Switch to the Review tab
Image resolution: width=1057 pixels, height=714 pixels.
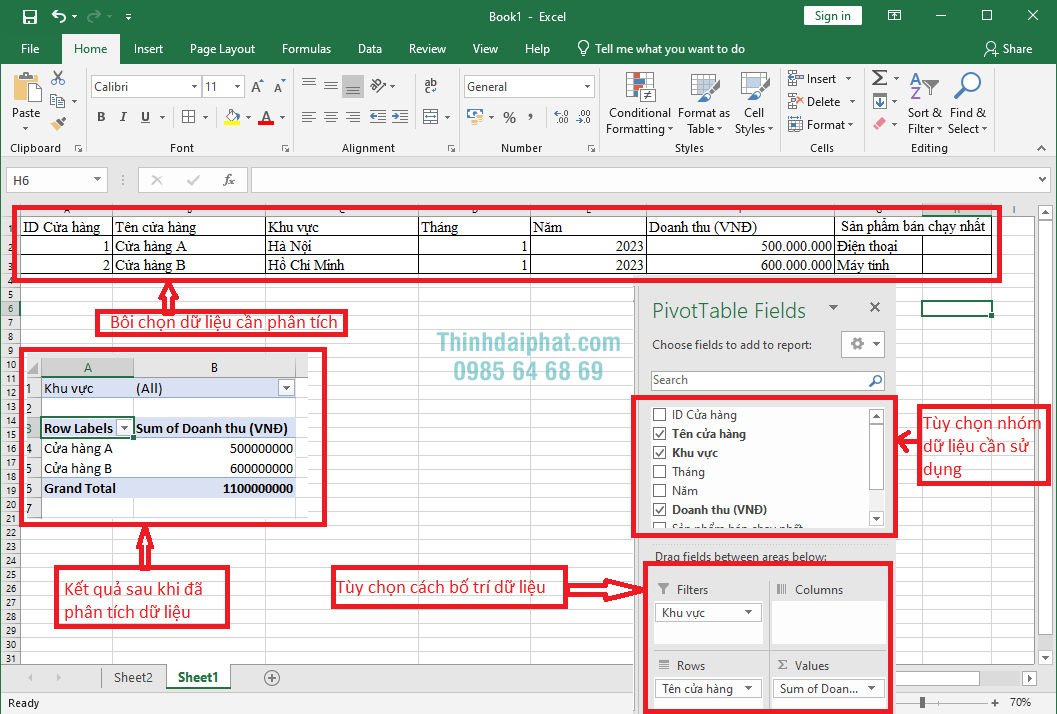[427, 49]
